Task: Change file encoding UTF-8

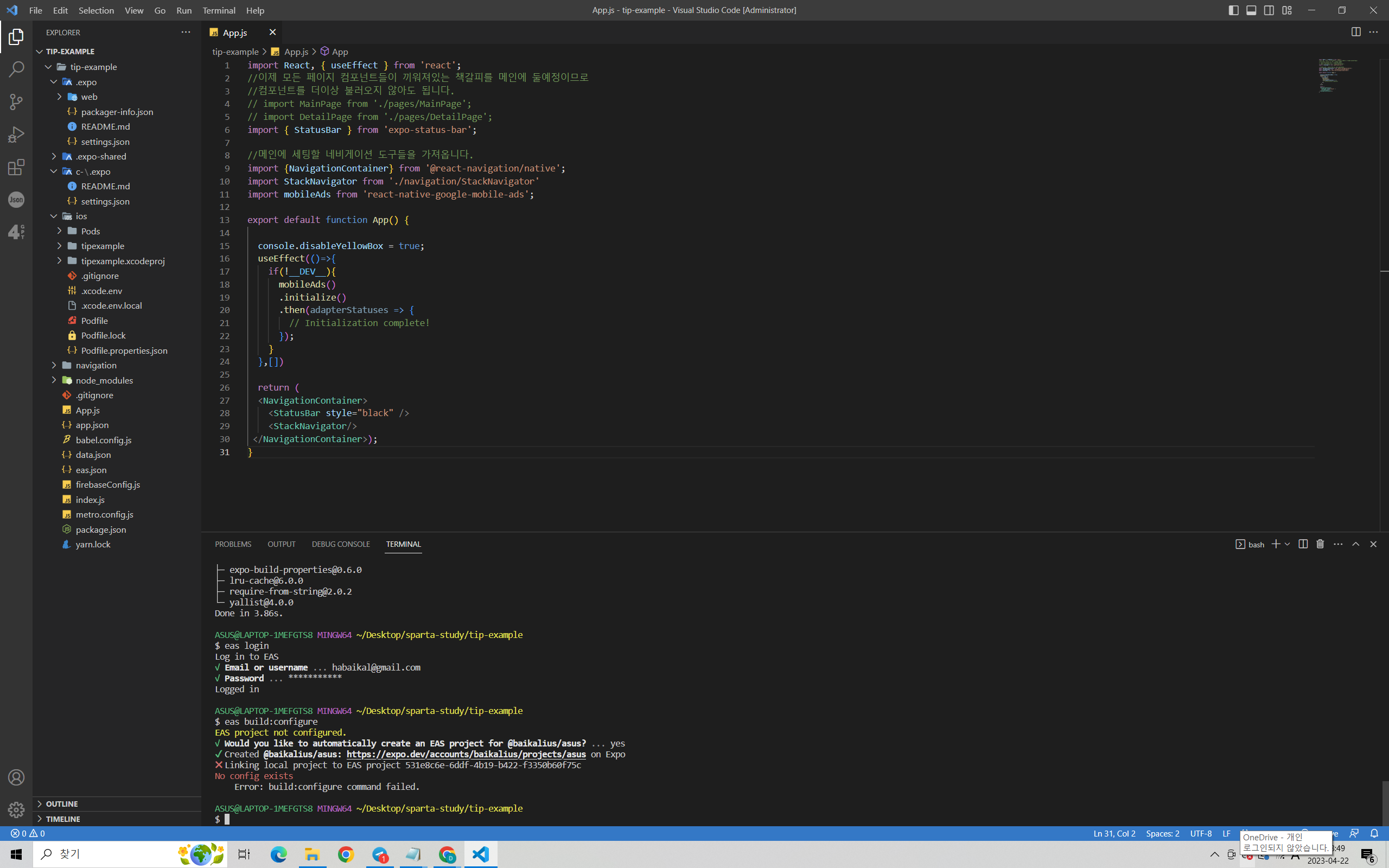Action: tap(1201, 833)
